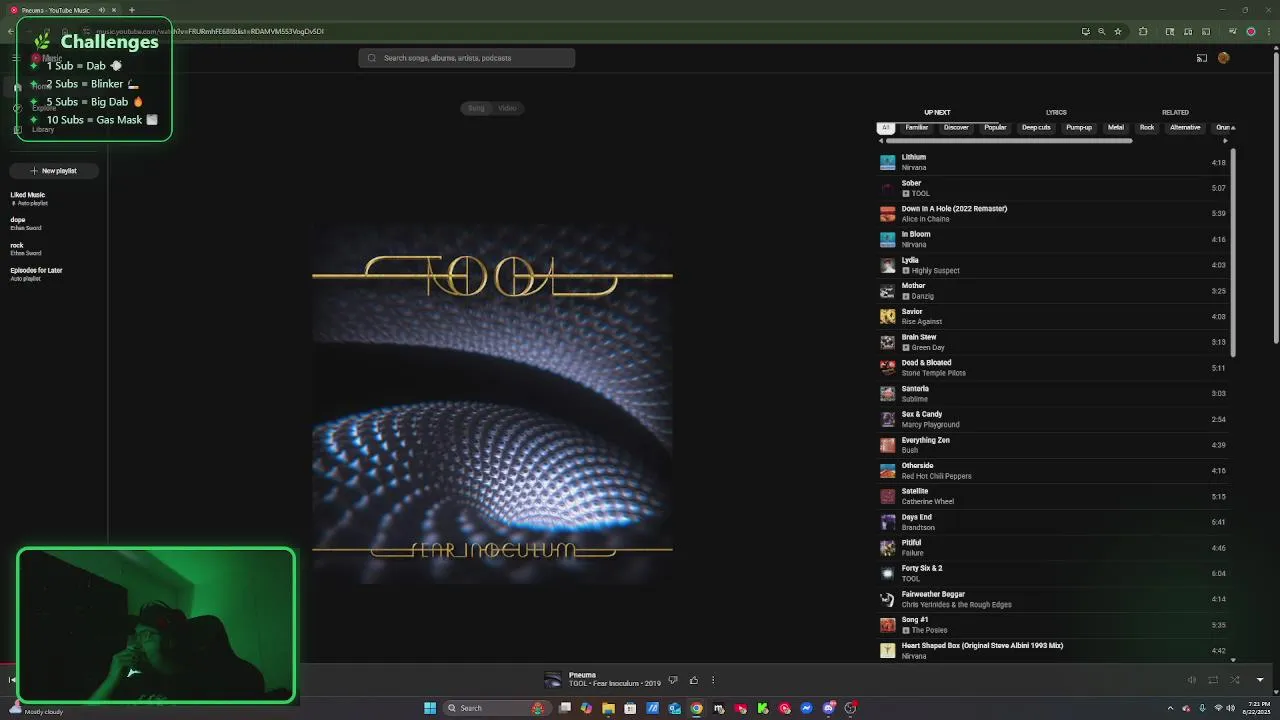Click the Pneuma thumbnail in player bar

pyautogui.click(x=553, y=680)
